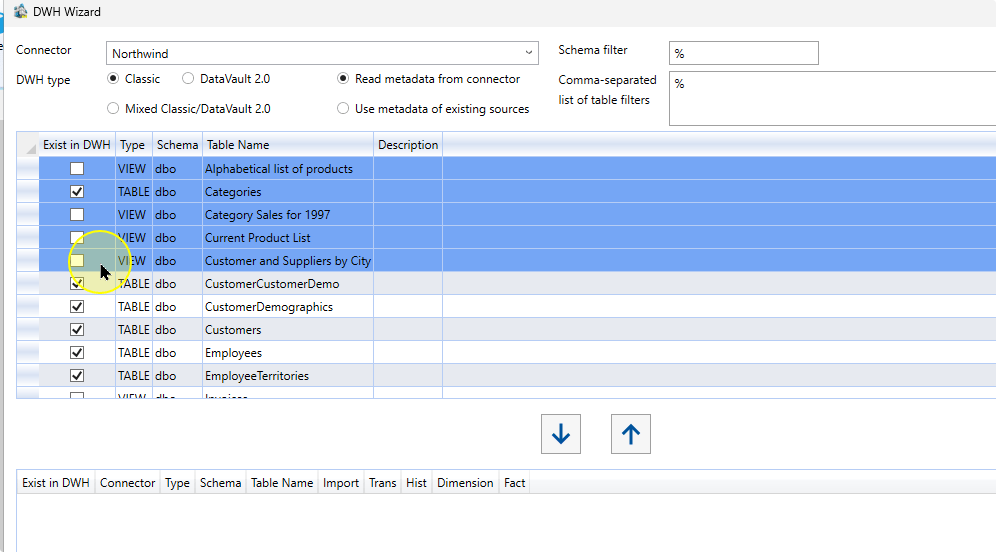The height and width of the screenshot is (552, 996).
Task: Click the row header of the Employees row
Action: 28,353
